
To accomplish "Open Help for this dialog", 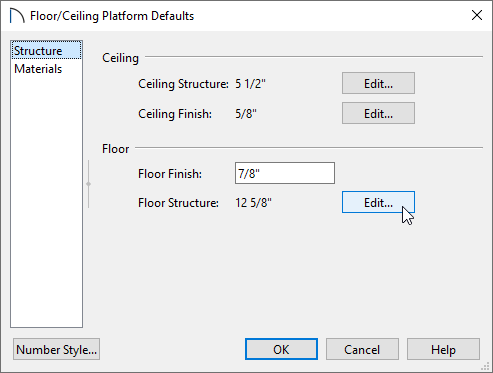I will pos(443,349).
